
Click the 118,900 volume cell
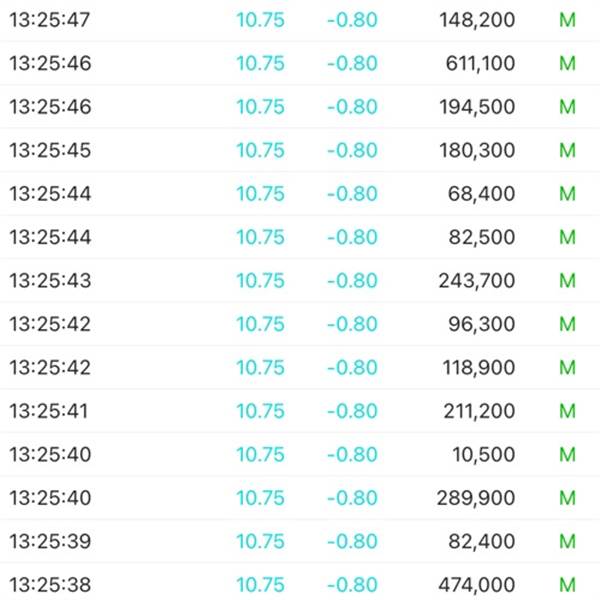[x=478, y=368]
